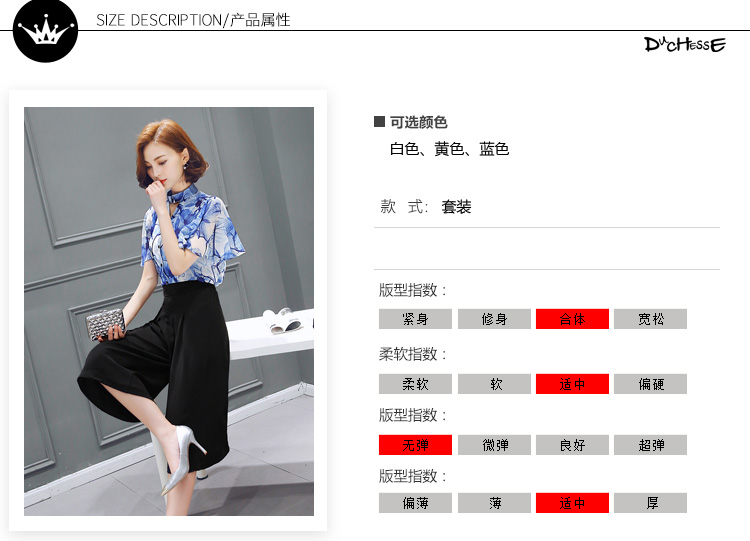Pick the 软 softness option

click(x=494, y=384)
